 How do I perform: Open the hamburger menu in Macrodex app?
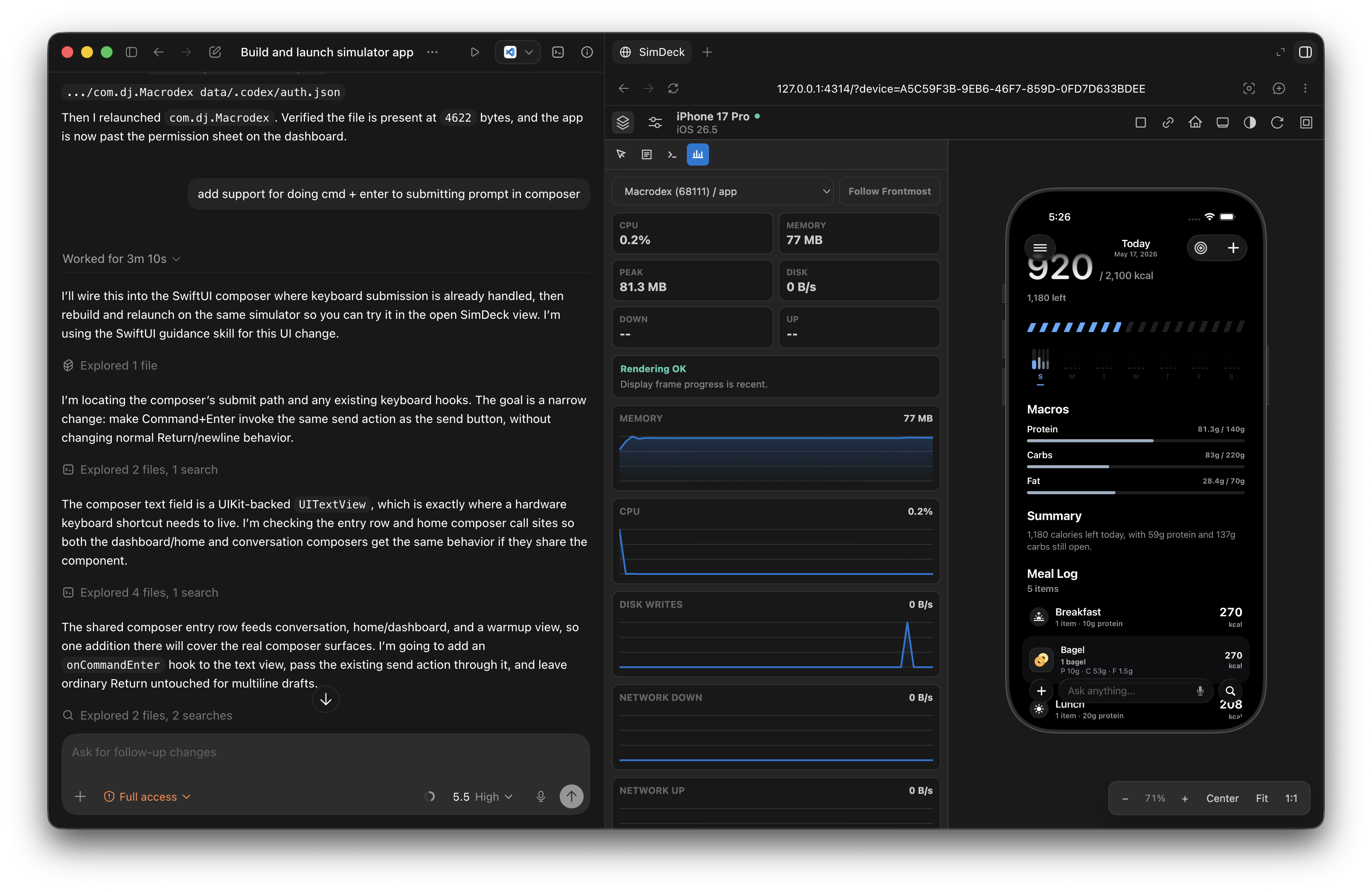click(x=1040, y=248)
